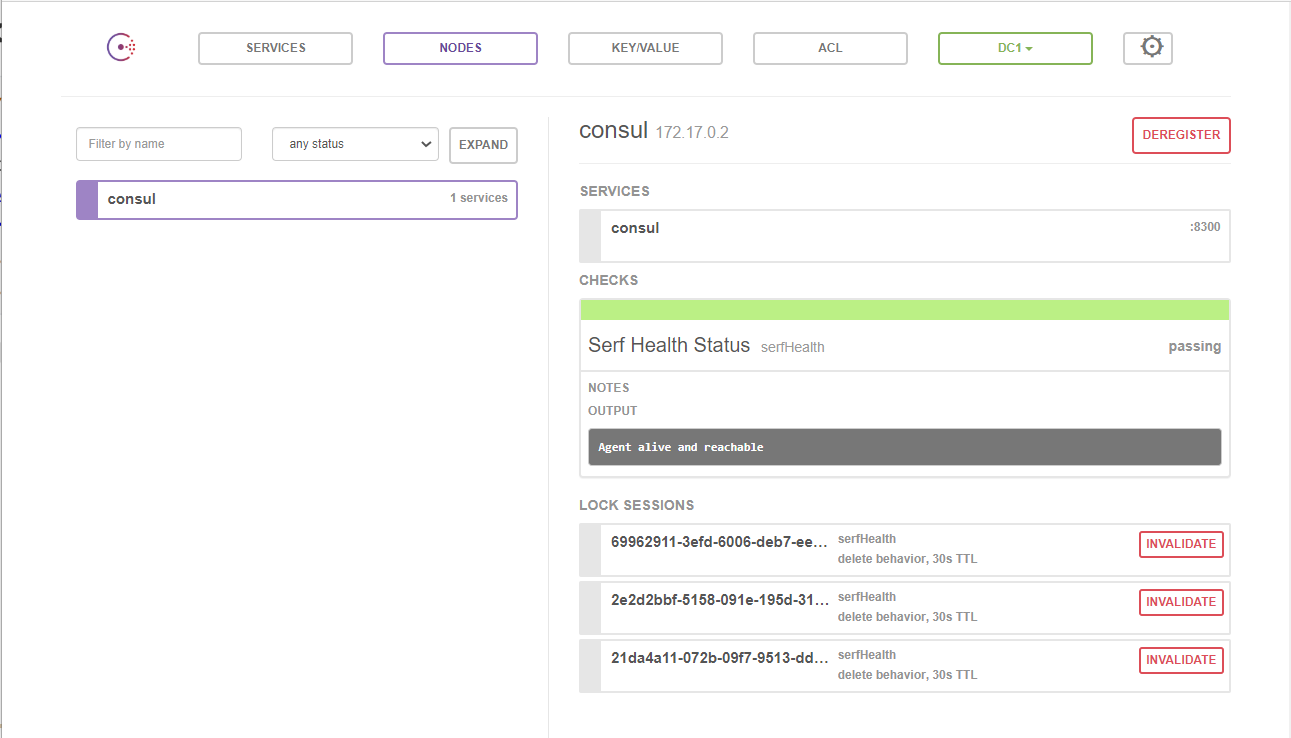Focus the Filter by name field
This screenshot has height=738, width=1291.
point(159,144)
